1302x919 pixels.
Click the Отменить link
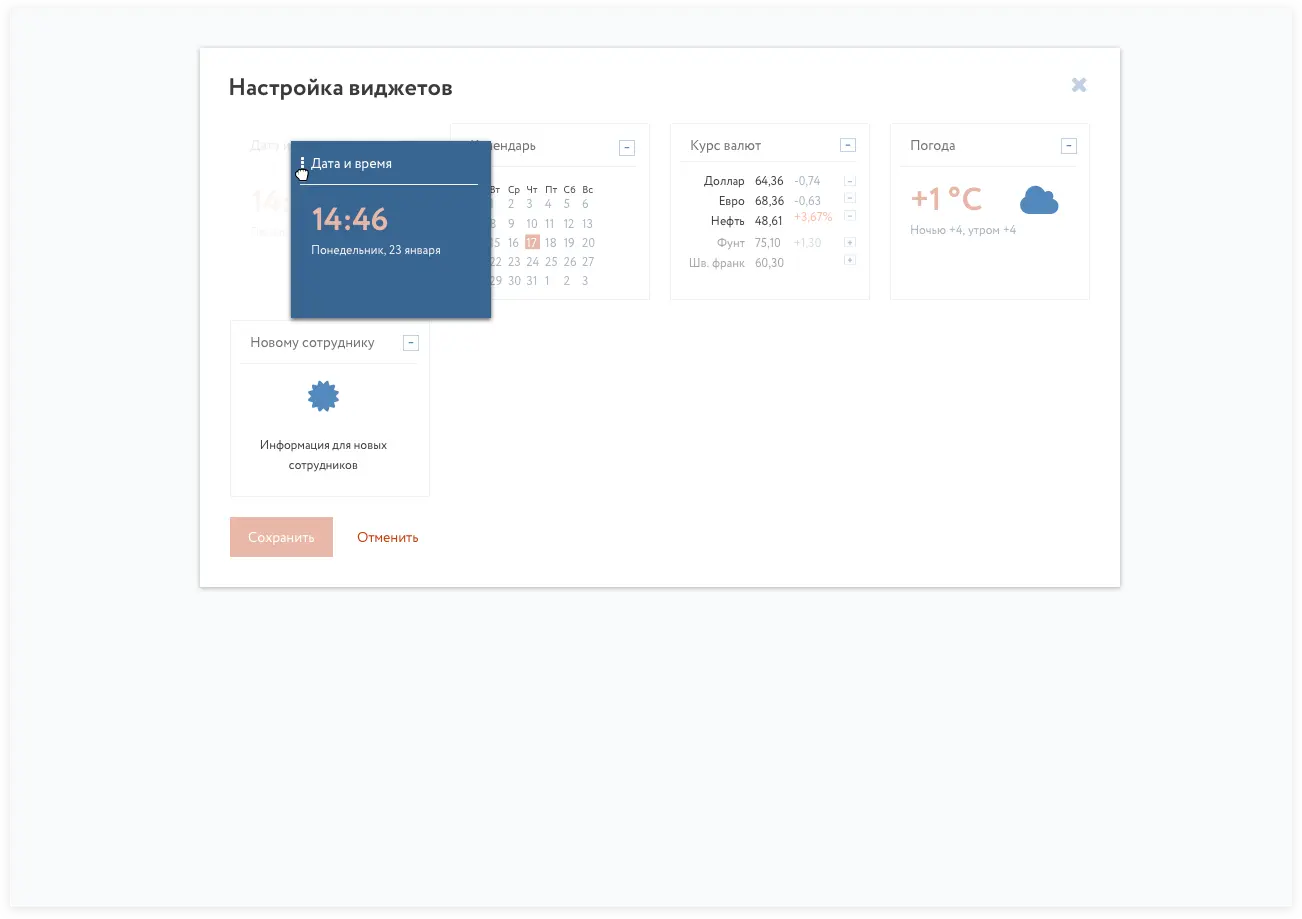tap(388, 537)
